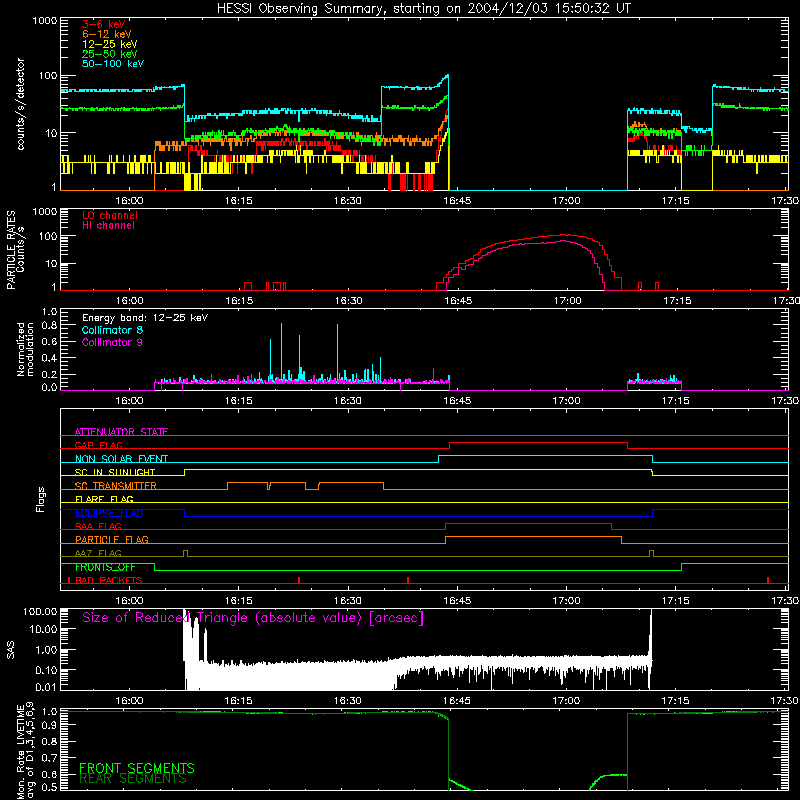Click the HESSI Observing Summary title text

pyautogui.click(x=424, y=9)
